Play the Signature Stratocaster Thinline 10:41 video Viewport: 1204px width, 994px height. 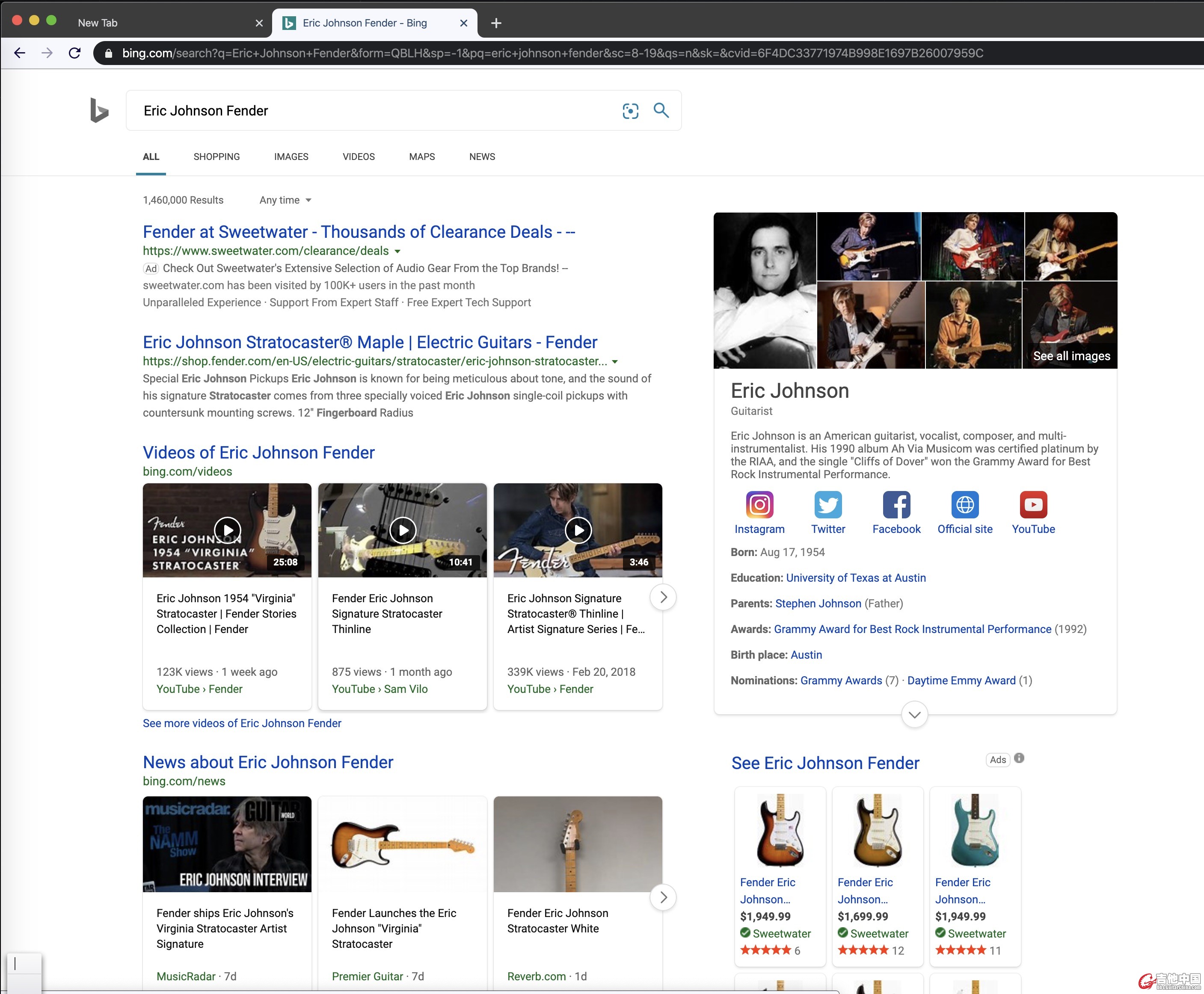(402, 530)
